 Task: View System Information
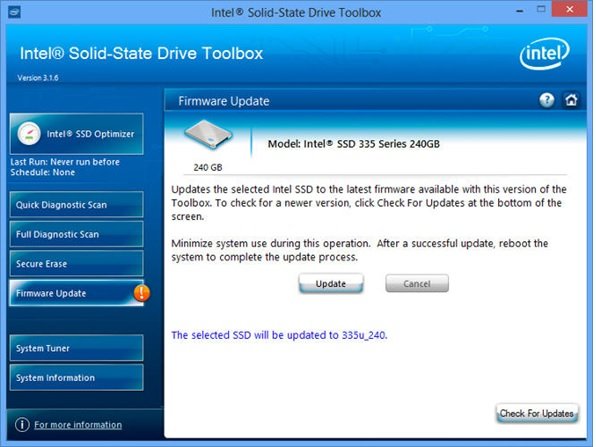pos(76,377)
